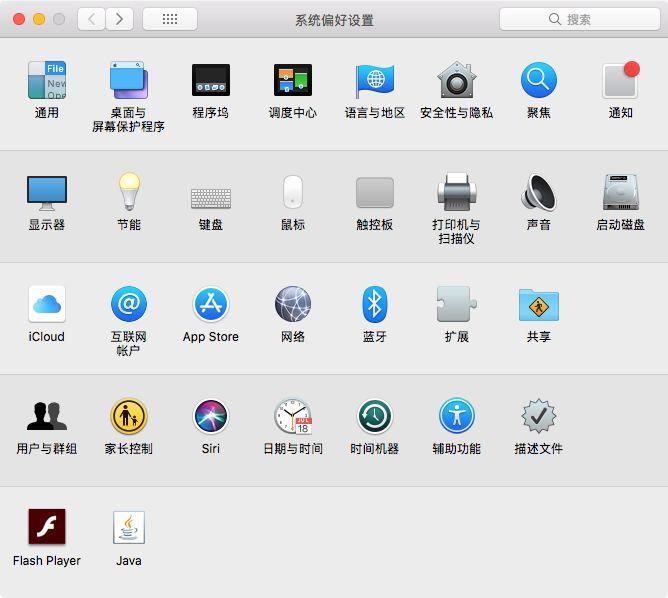Viewport: 668px width, 598px height.
Task: Open 节能 energy saver lightbulb icon
Action: pyautogui.click(x=129, y=192)
